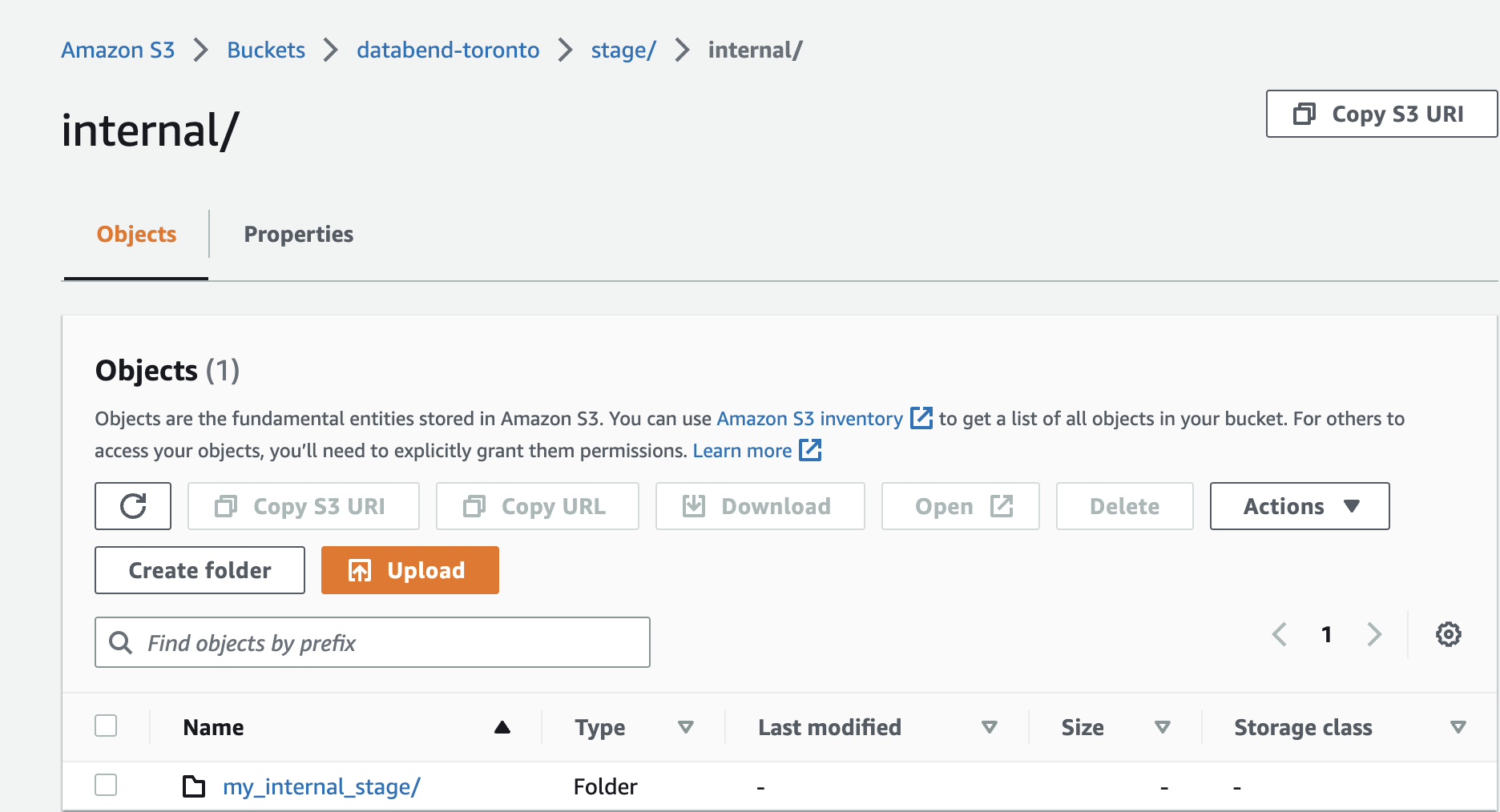Click the refresh objects icon button
This screenshot has height=812, width=1500.
pos(133,506)
